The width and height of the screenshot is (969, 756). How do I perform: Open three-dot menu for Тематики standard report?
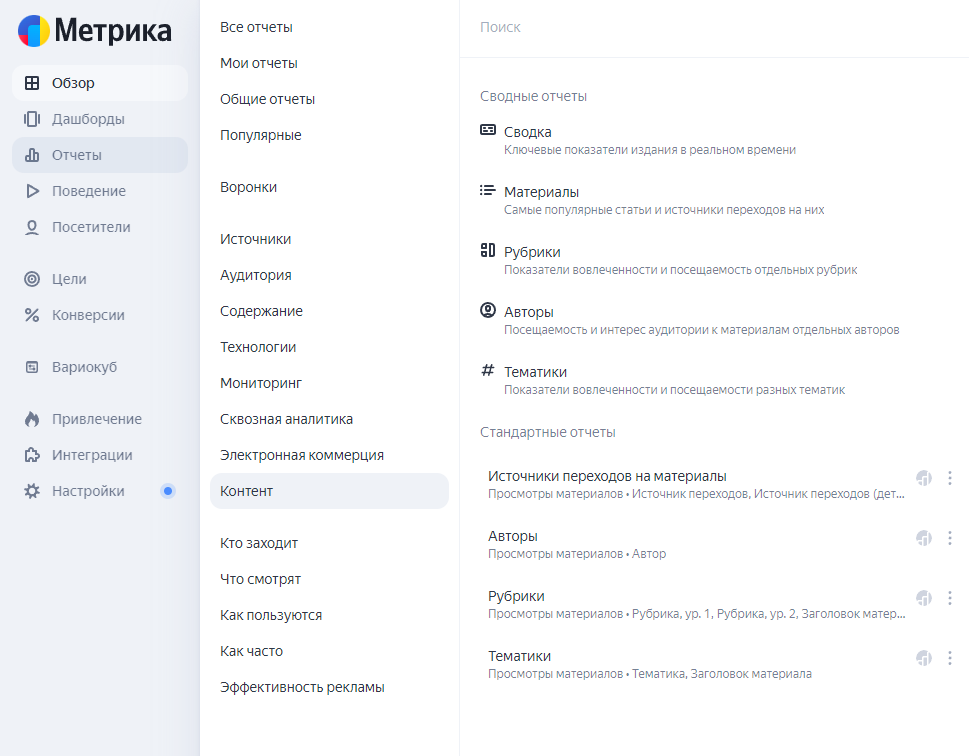coord(950,658)
